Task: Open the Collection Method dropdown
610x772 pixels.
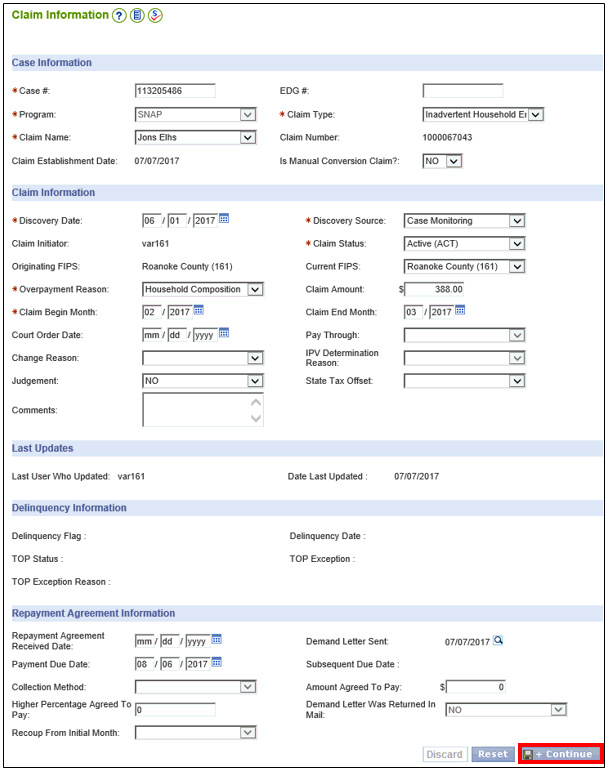Action: click(195, 687)
